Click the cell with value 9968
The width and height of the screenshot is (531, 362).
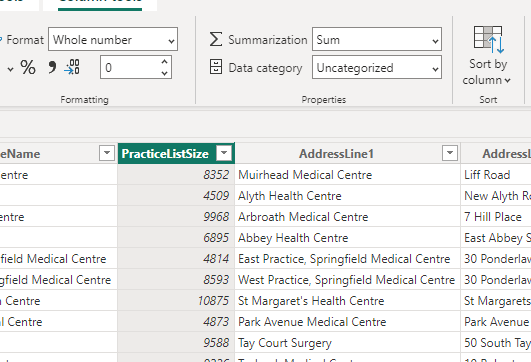176,217
